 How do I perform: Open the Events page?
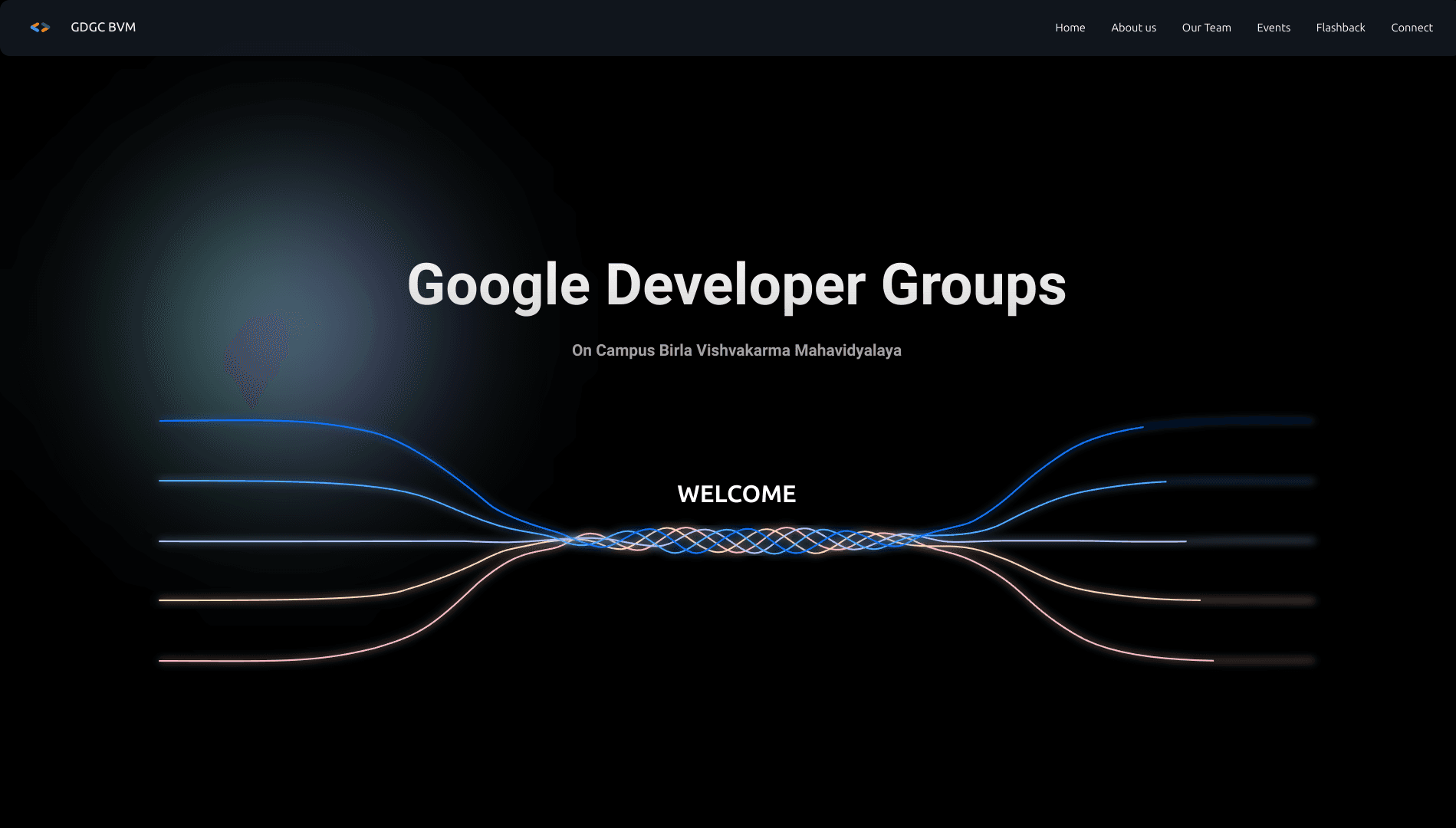coord(1273,28)
